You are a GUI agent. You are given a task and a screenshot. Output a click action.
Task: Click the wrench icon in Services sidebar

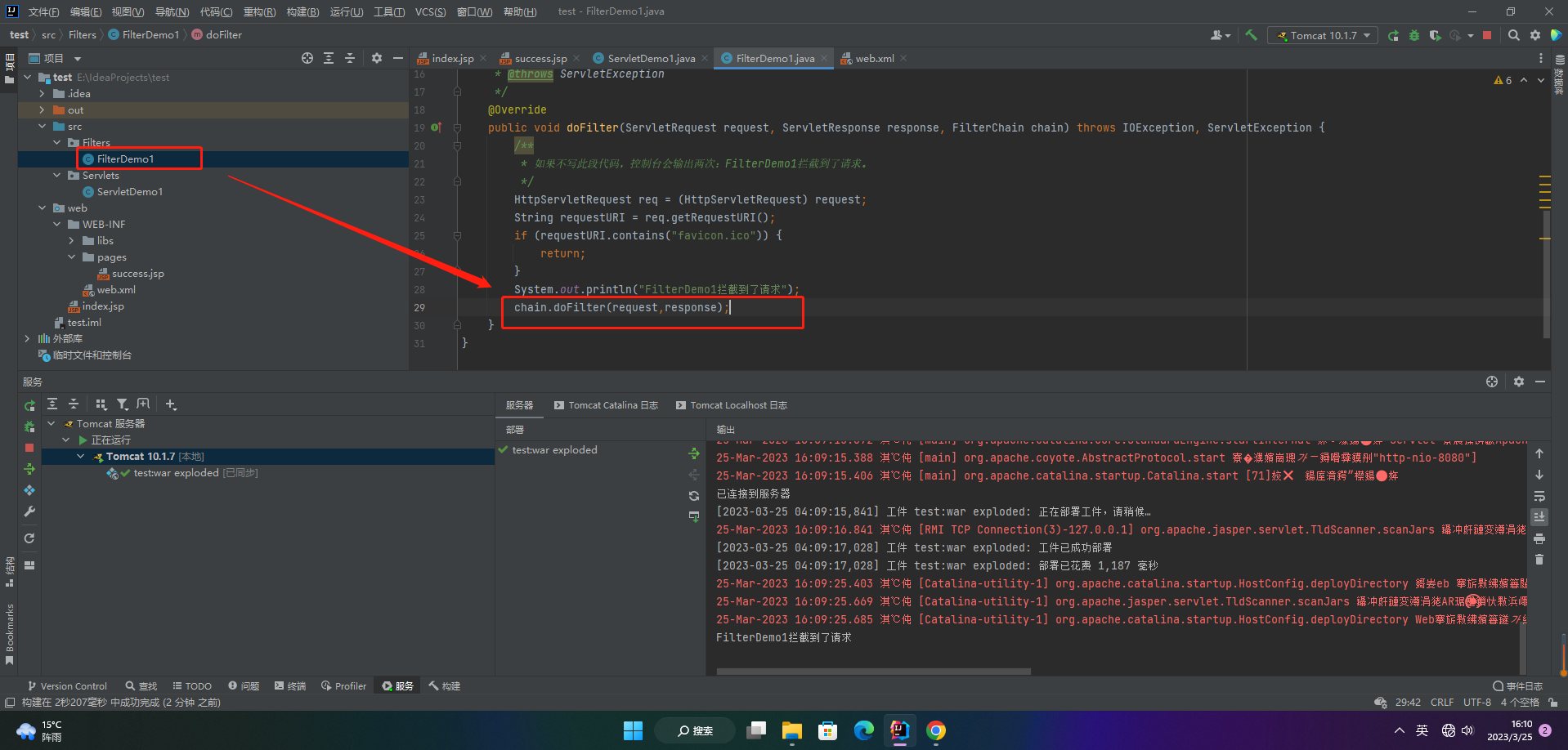[x=29, y=511]
